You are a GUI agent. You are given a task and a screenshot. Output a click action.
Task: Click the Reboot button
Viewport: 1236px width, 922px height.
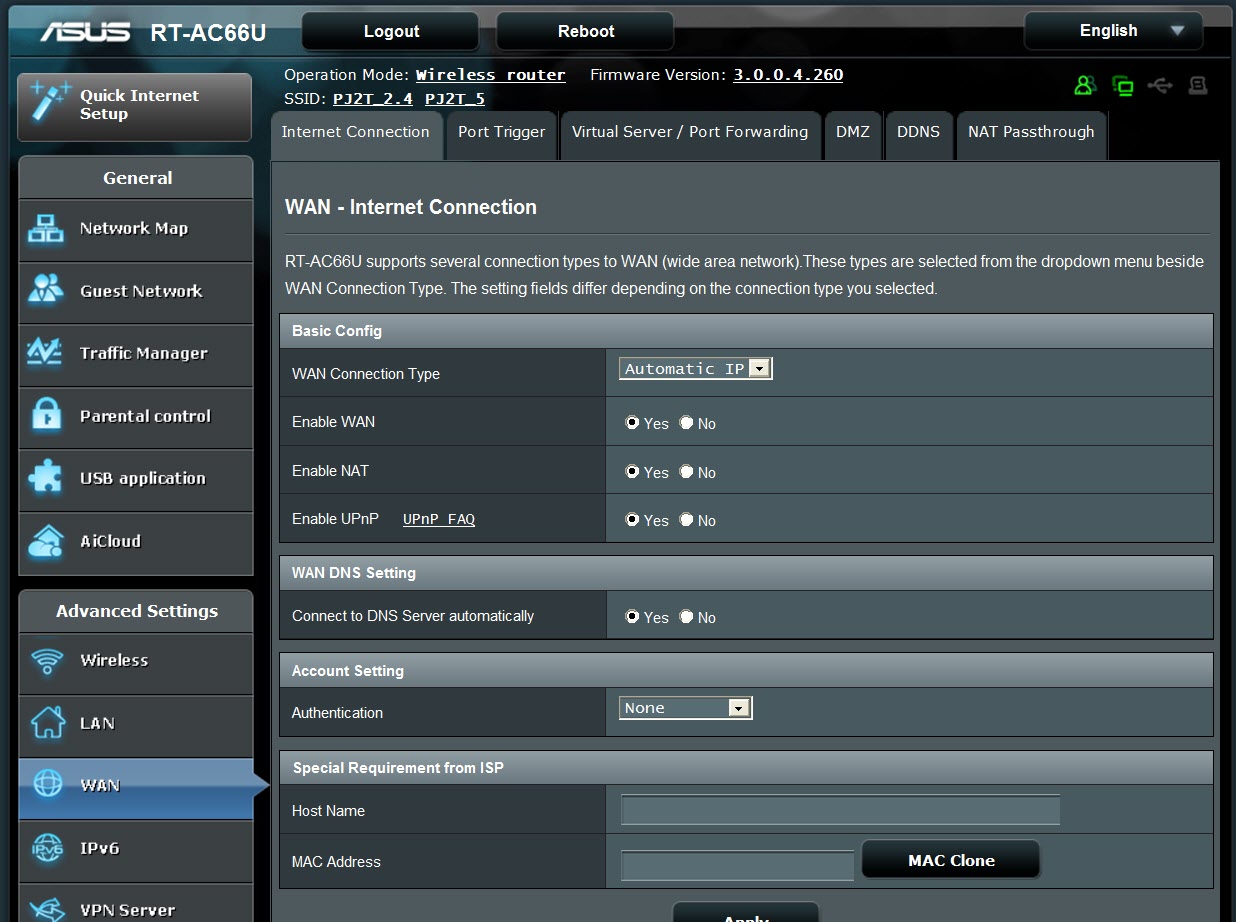point(586,31)
